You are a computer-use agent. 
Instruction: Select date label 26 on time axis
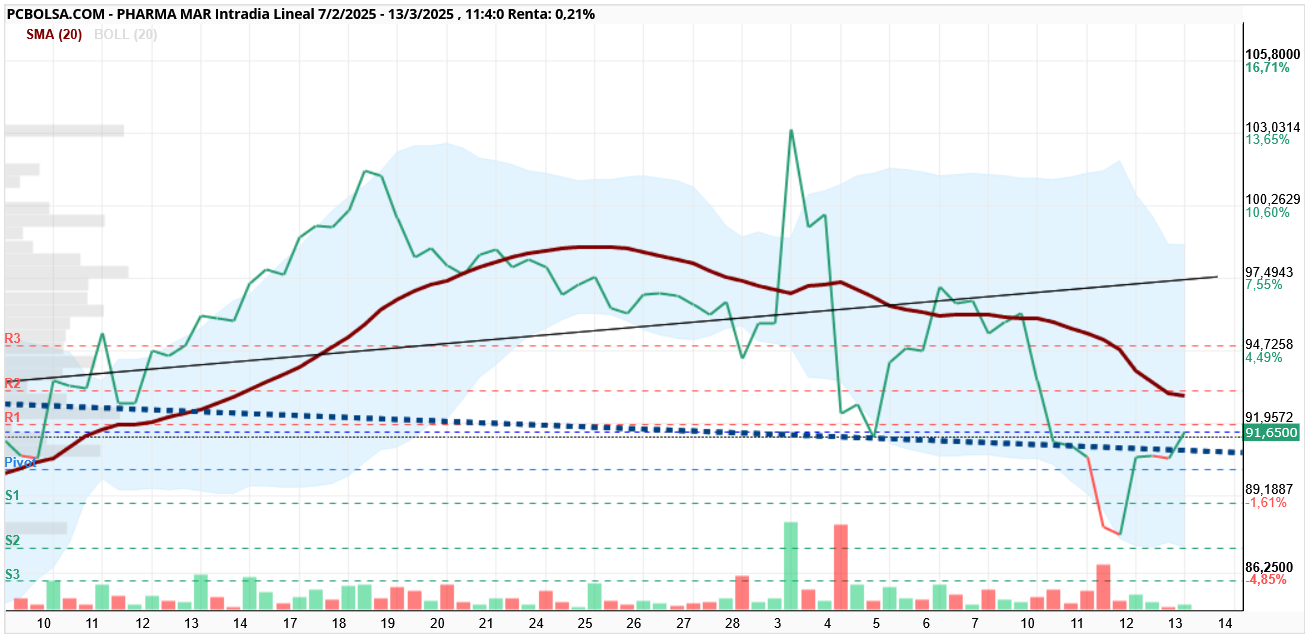click(x=634, y=622)
